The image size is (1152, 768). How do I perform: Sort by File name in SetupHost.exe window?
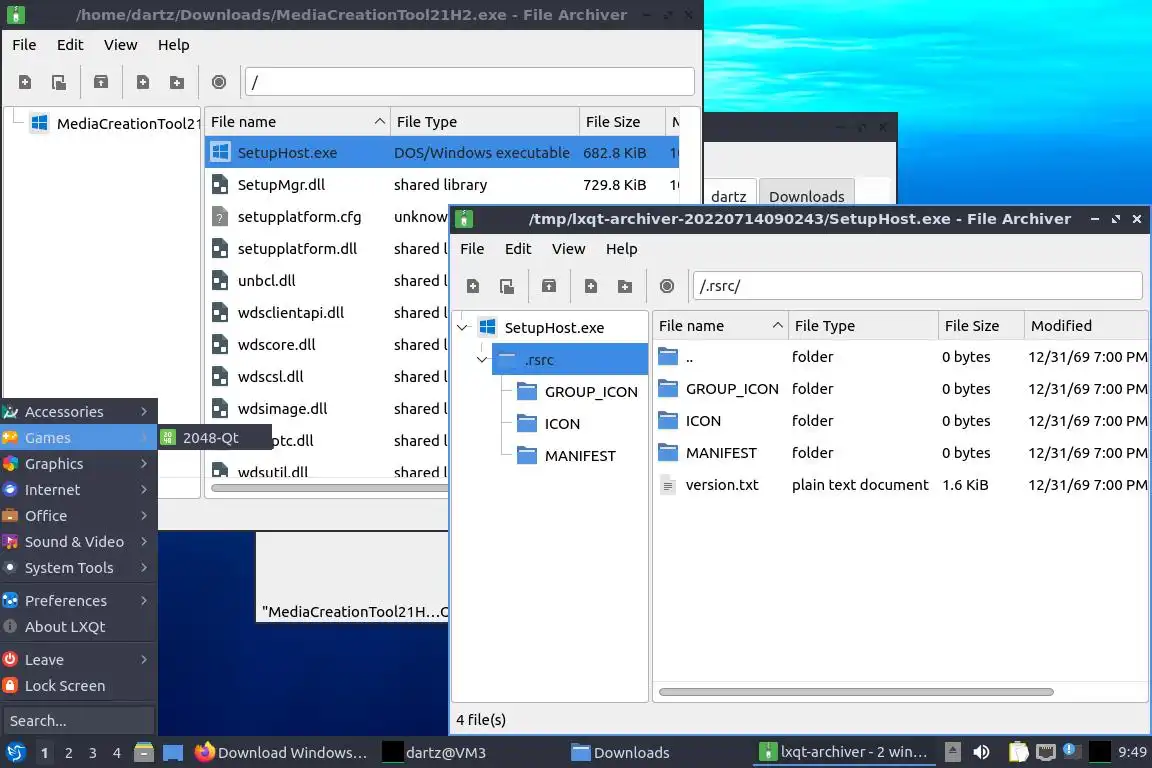pyautogui.click(x=720, y=326)
